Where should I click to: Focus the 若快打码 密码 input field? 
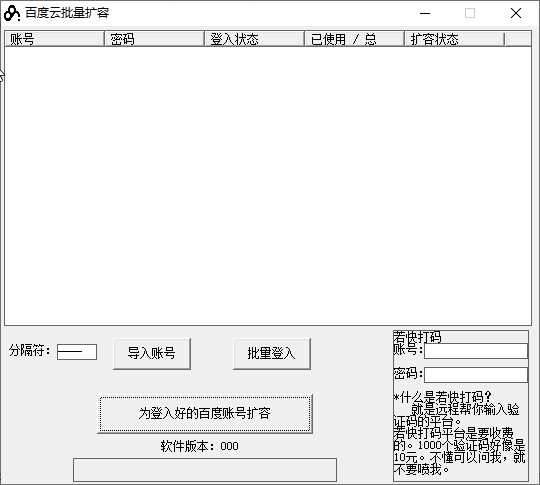pos(476,375)
